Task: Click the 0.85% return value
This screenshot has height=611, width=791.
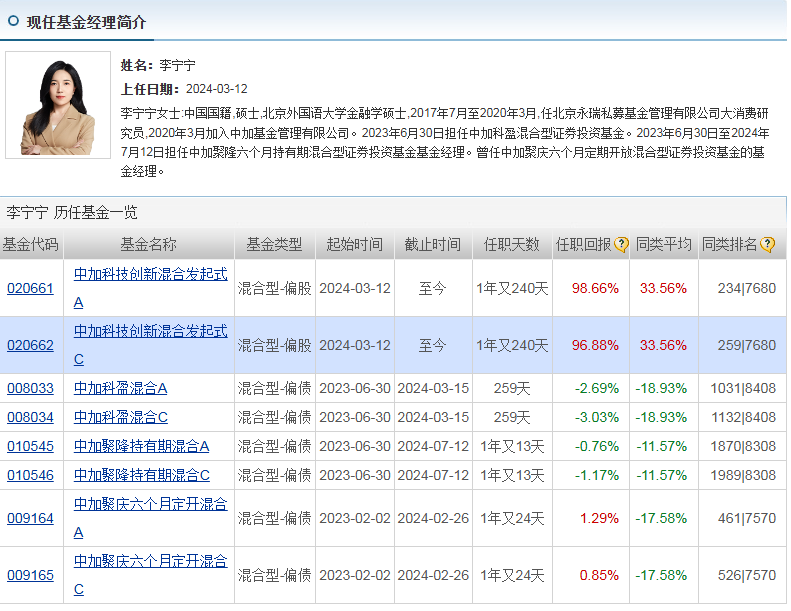Action: pos(599,575)
